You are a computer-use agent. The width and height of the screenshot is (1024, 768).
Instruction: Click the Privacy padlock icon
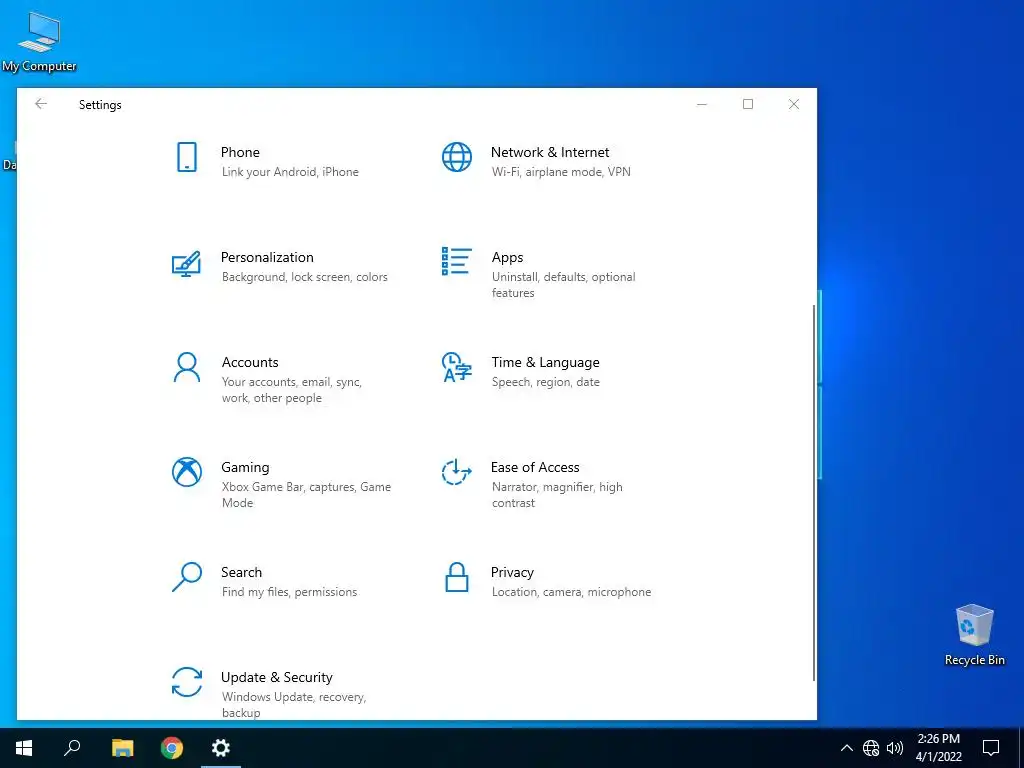pyautogui.click(x=456, y=577)
